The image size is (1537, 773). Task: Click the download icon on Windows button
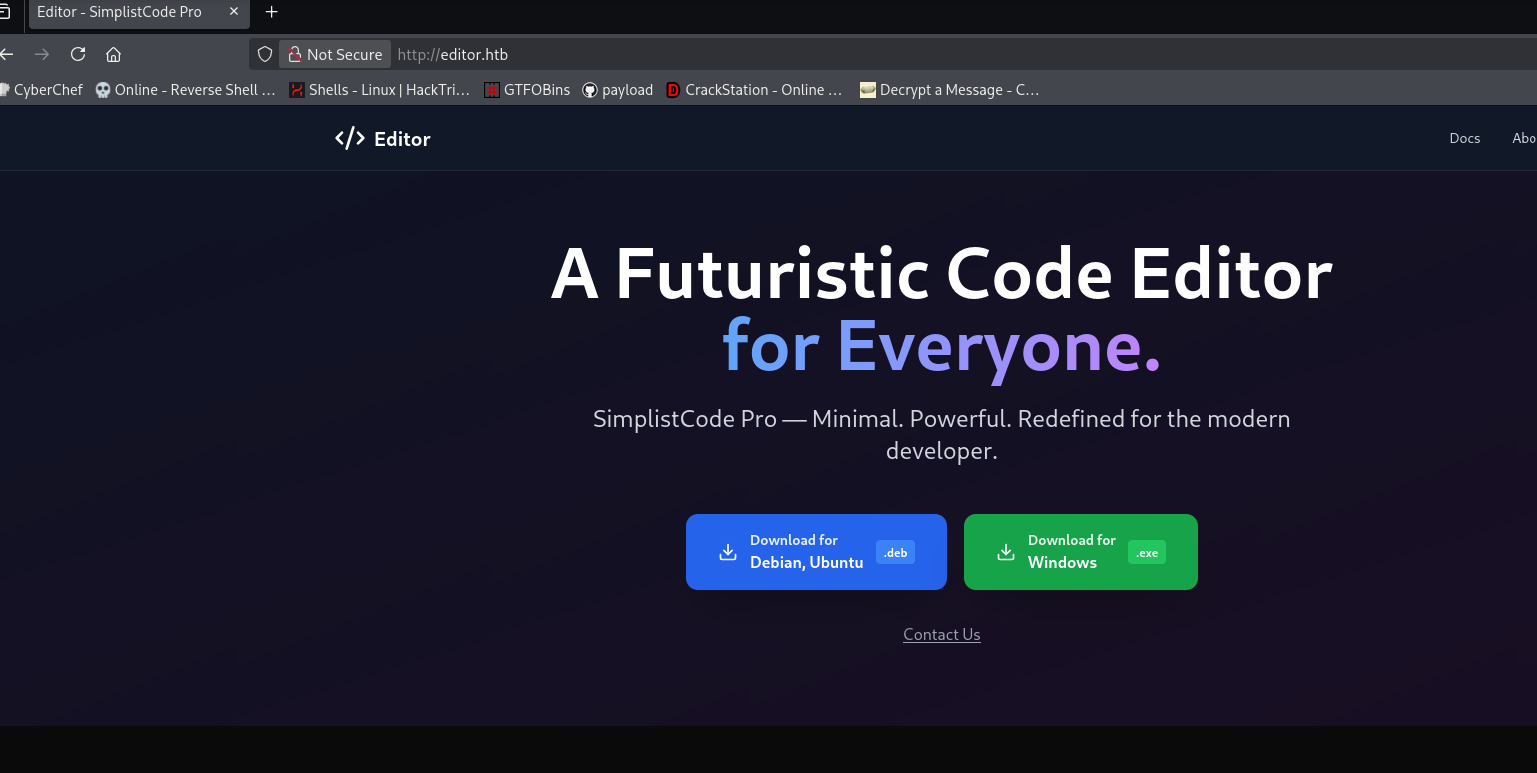1006,552
